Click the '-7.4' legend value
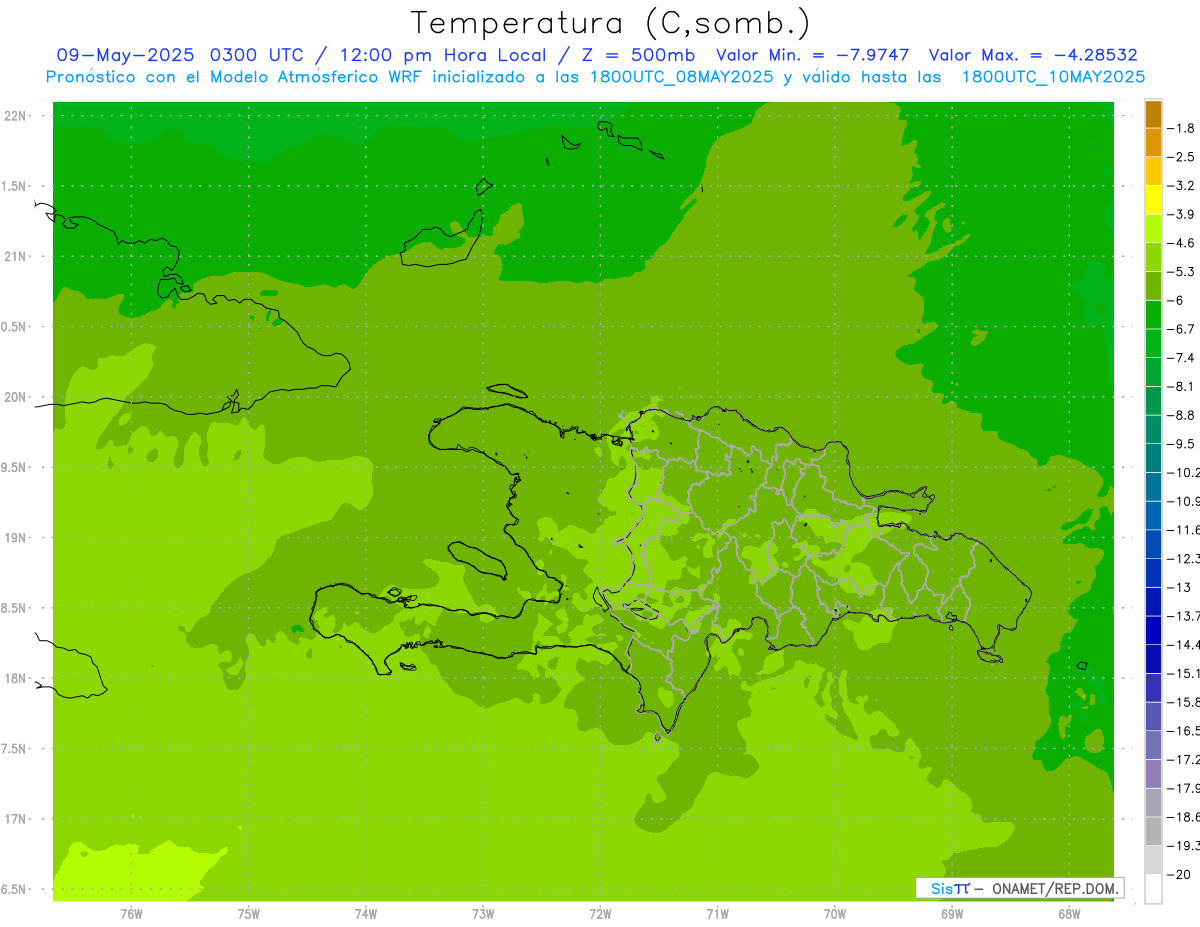This screenshot has width=1200, height=927. click(x=1181, y=358)
